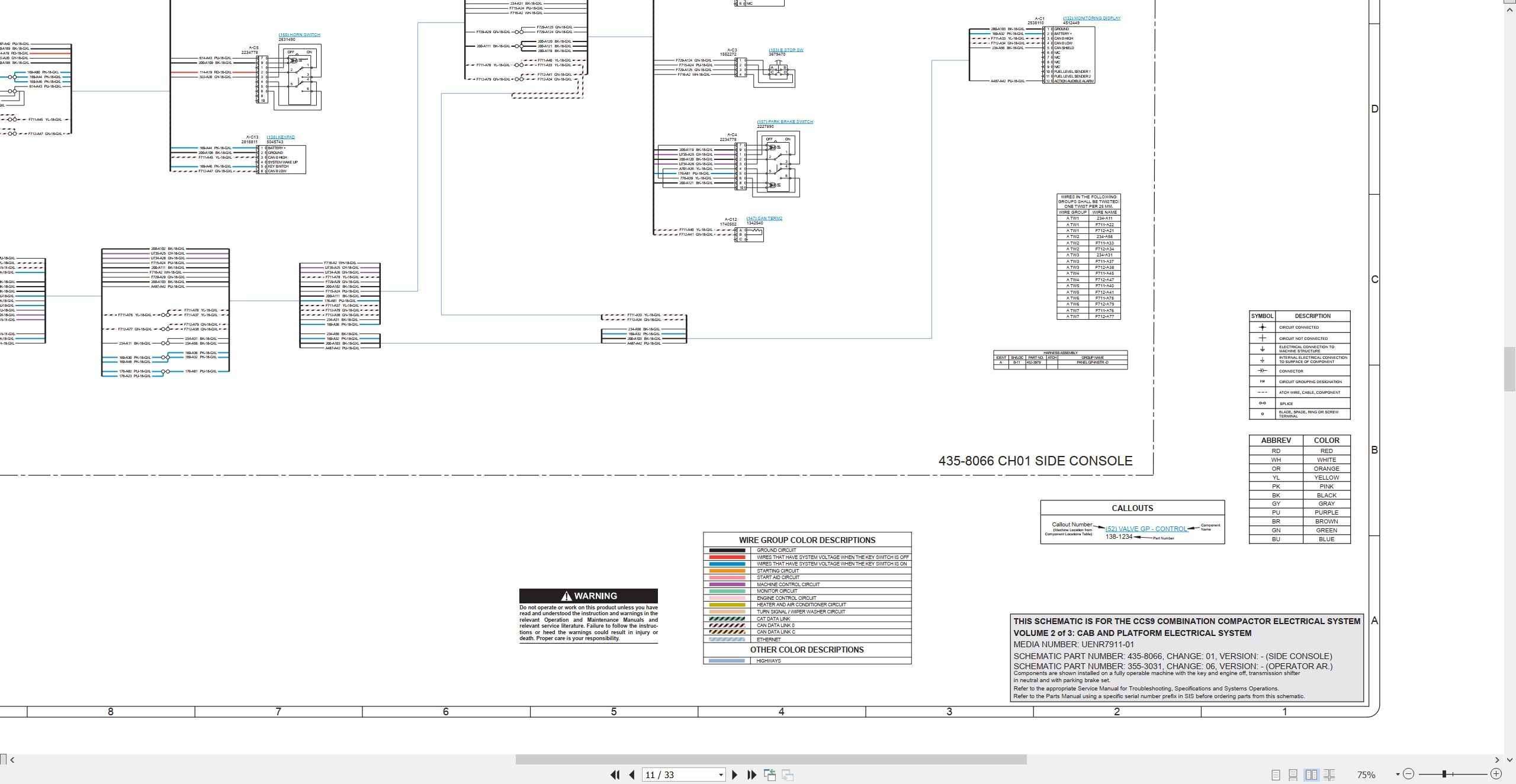Click the 435-8066 CH01 SIDE CONSOLE title
Screen dimensions: 1516x784
1035,461
